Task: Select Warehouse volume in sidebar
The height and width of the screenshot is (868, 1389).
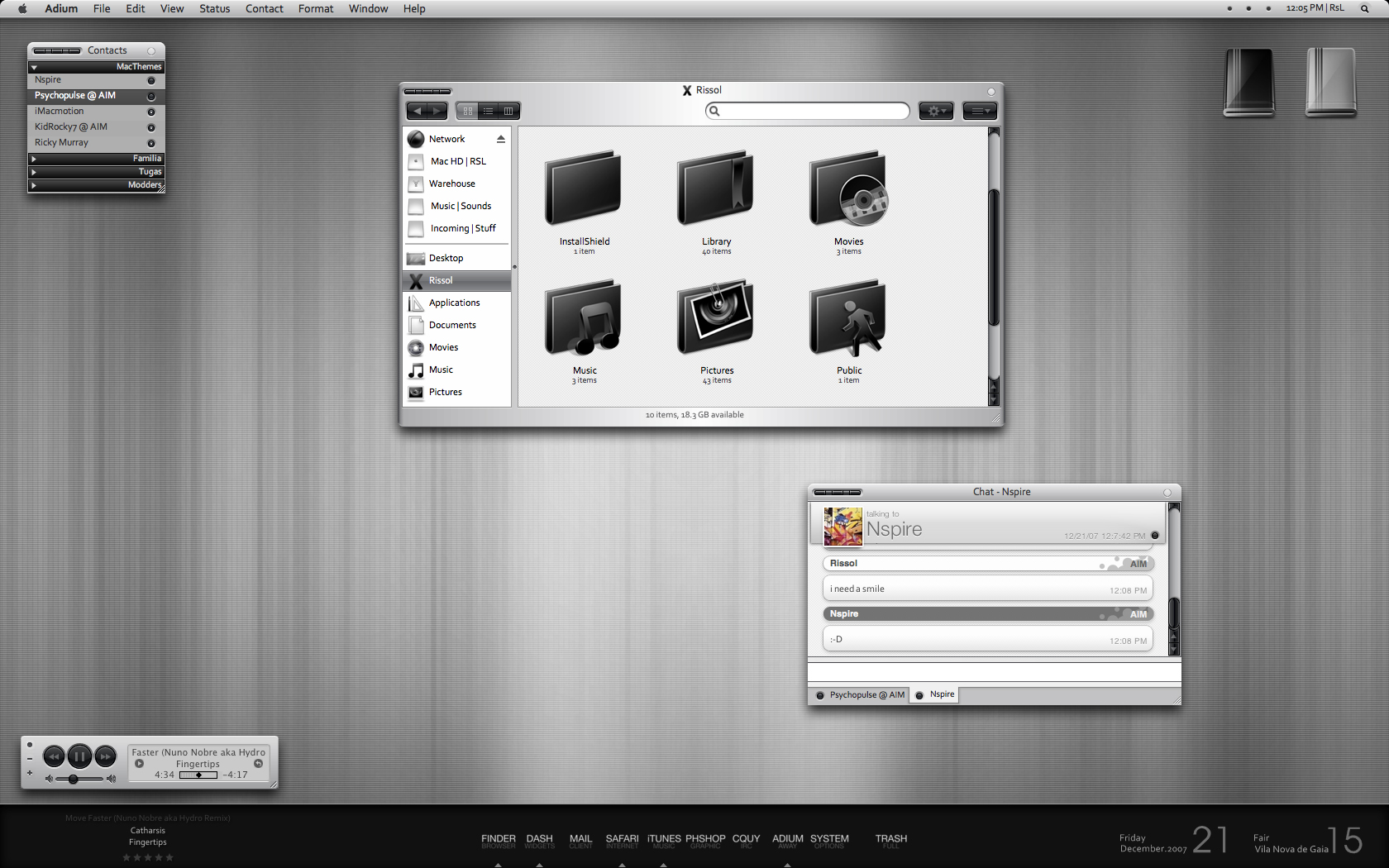Action: [456, 184]
